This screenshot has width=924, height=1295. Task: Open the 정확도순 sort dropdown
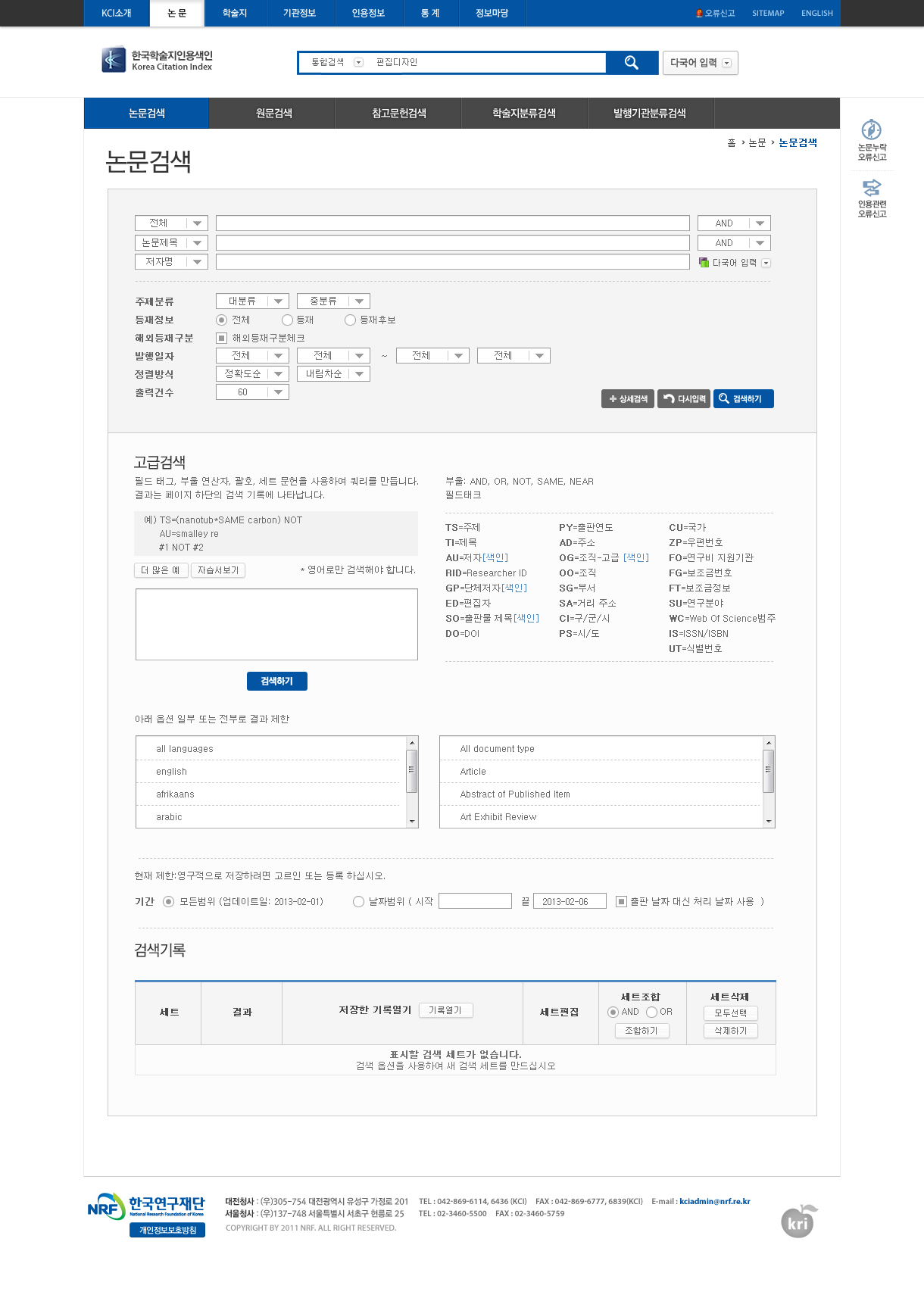252,374
